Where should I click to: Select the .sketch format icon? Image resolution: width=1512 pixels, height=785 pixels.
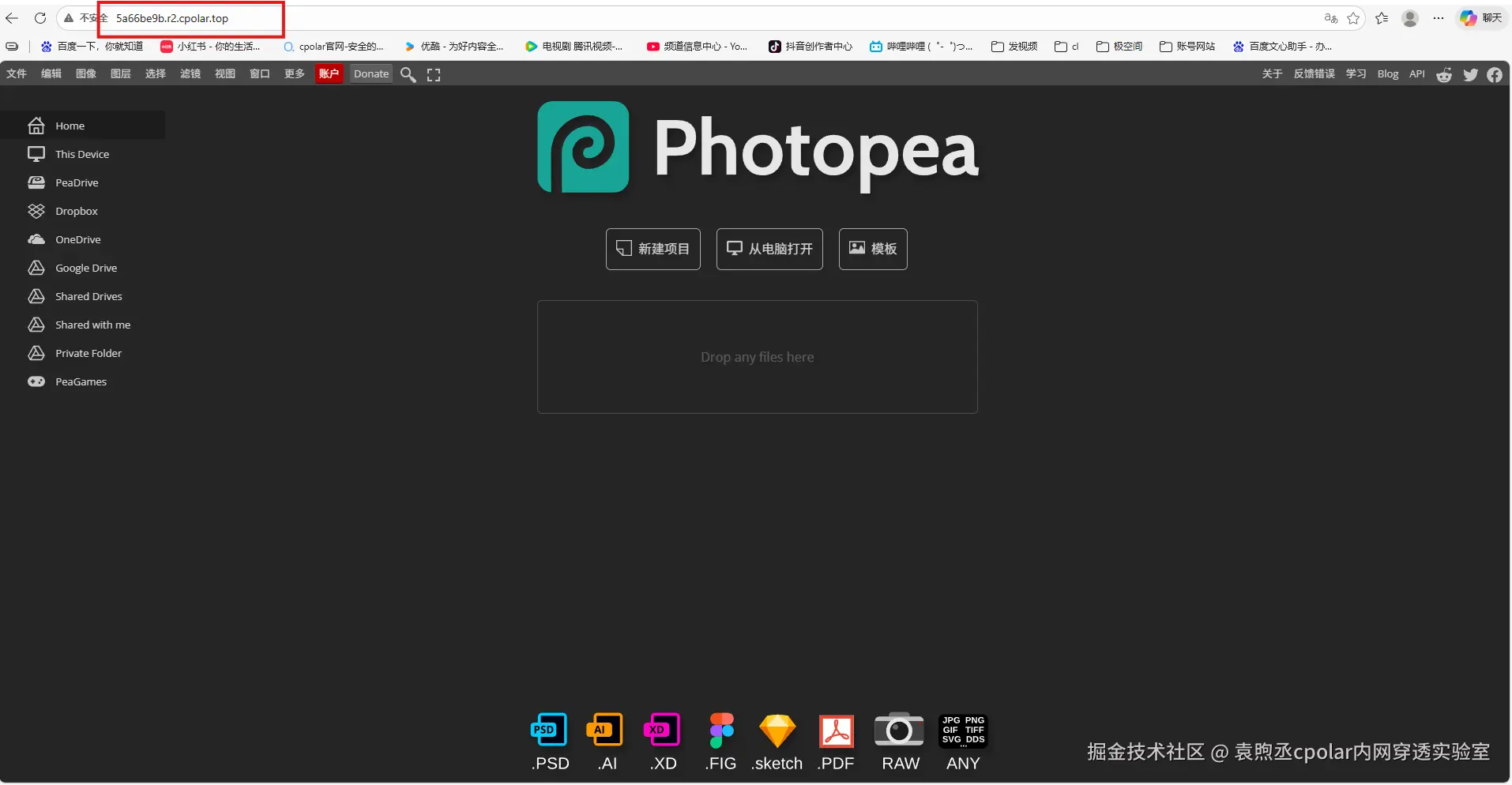[777, 730]
